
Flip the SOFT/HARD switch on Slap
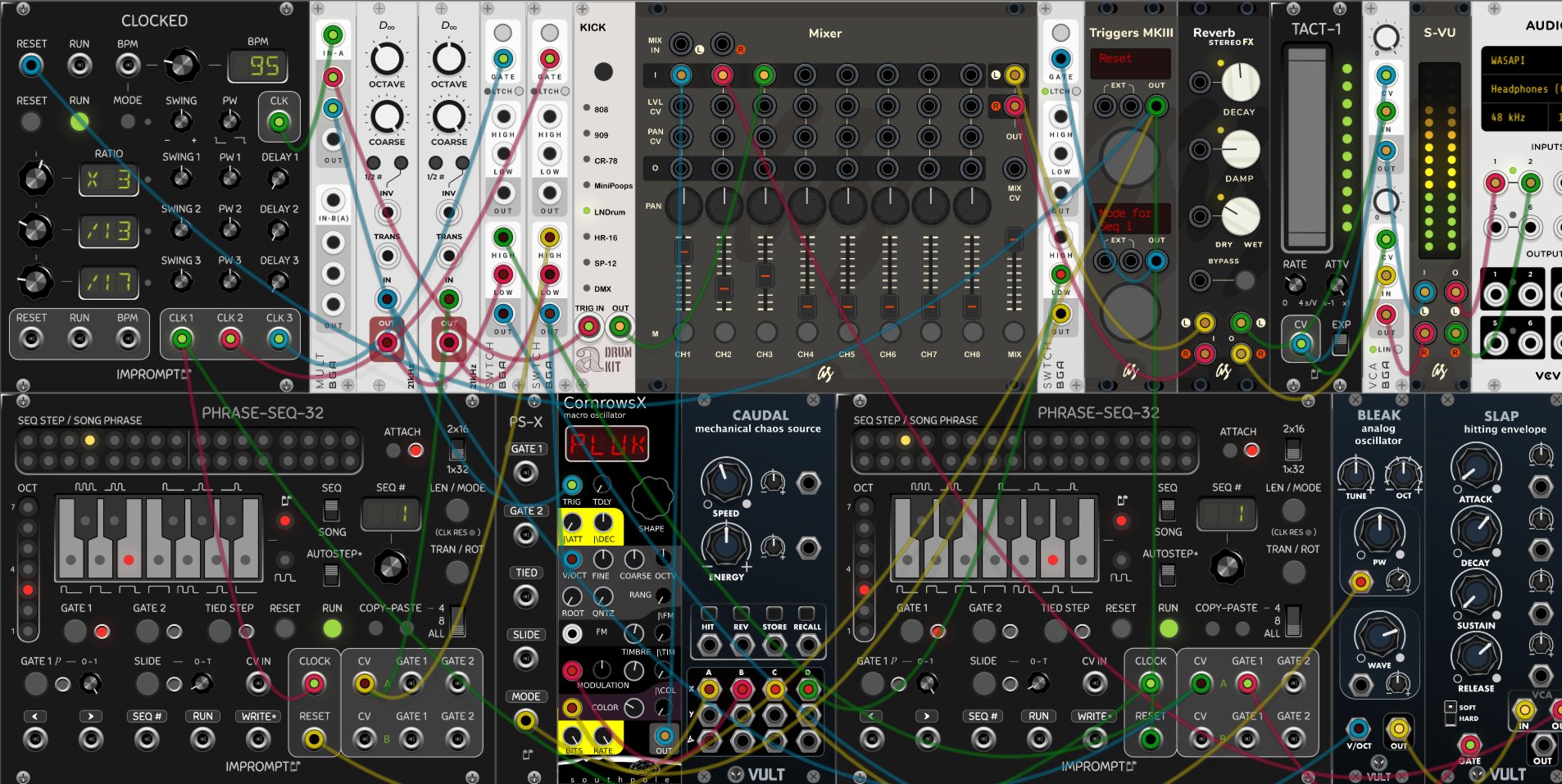click(x=1450, y=712)
